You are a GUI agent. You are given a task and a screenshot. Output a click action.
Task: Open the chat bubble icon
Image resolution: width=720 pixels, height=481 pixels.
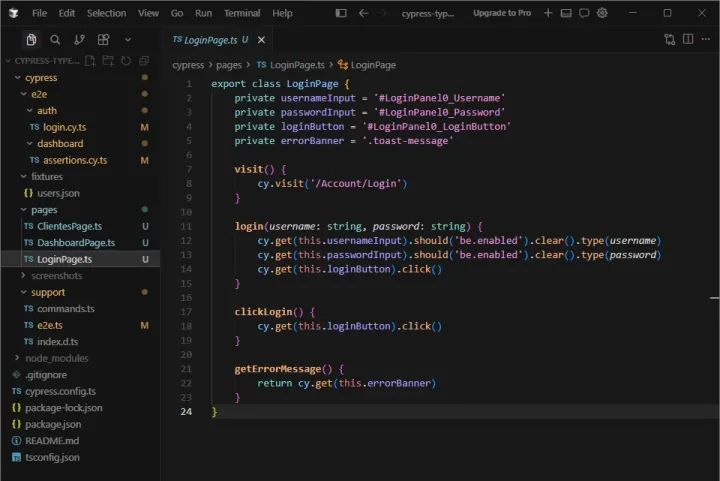584,13
